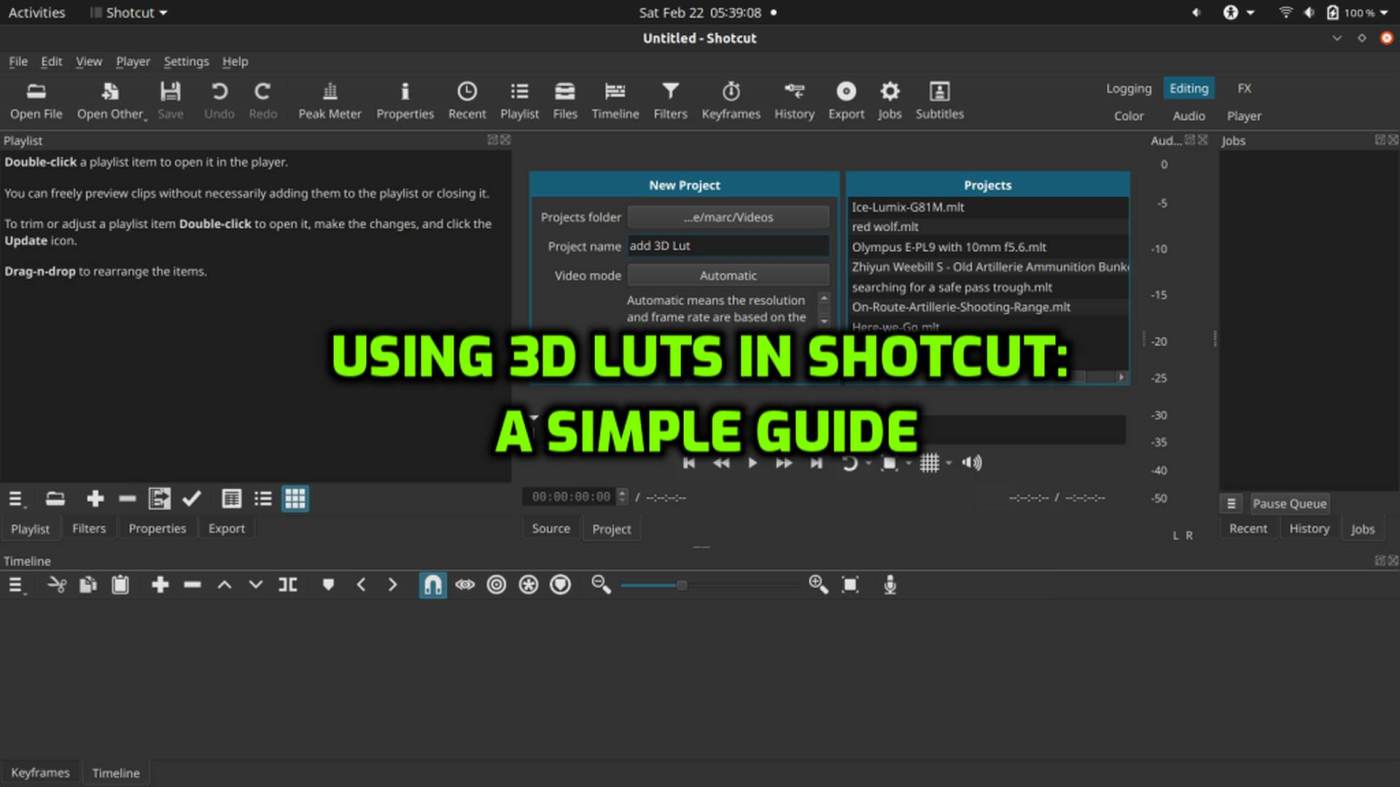
Task: Remove playlist item with minus icon
Action: (127, 498)
